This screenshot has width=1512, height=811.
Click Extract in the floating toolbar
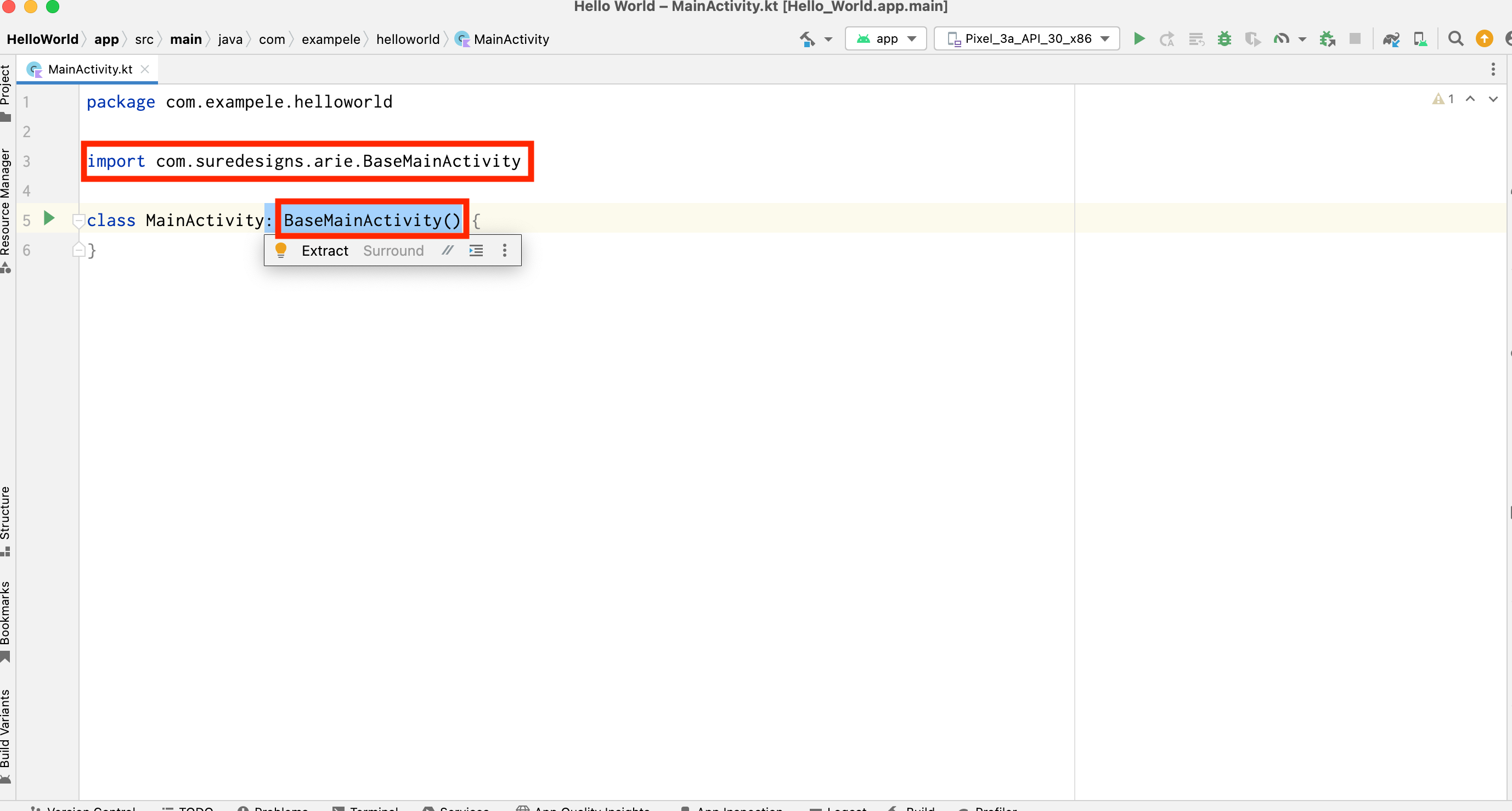coord(325,251)
